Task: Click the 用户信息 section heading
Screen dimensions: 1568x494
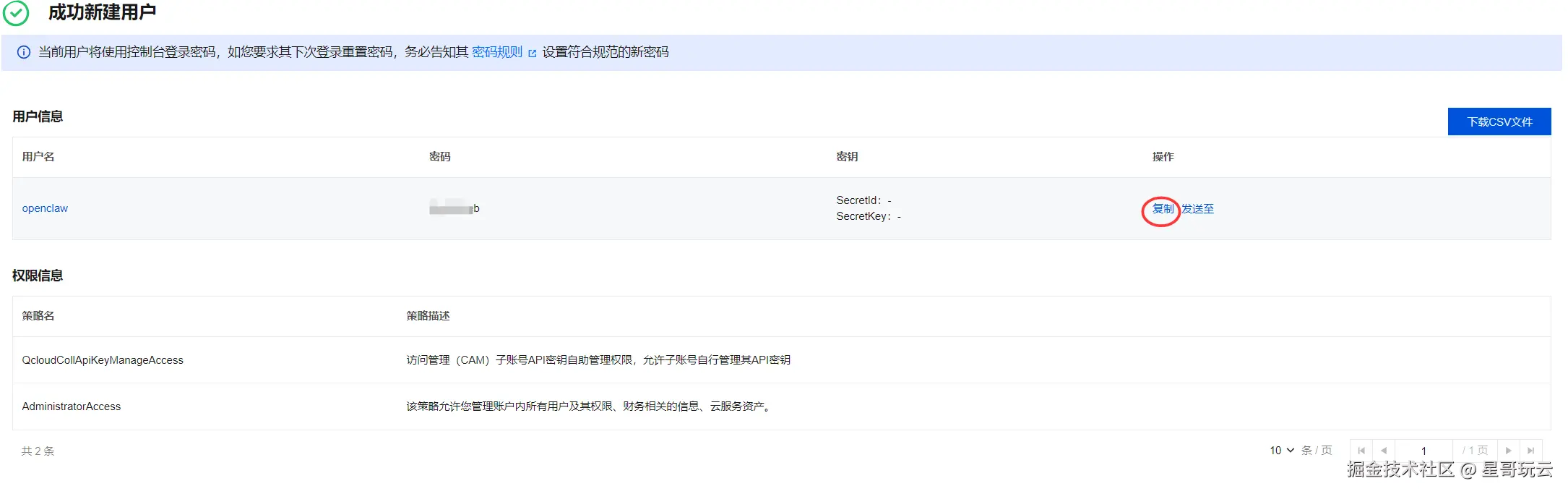Action: point(38,116)
